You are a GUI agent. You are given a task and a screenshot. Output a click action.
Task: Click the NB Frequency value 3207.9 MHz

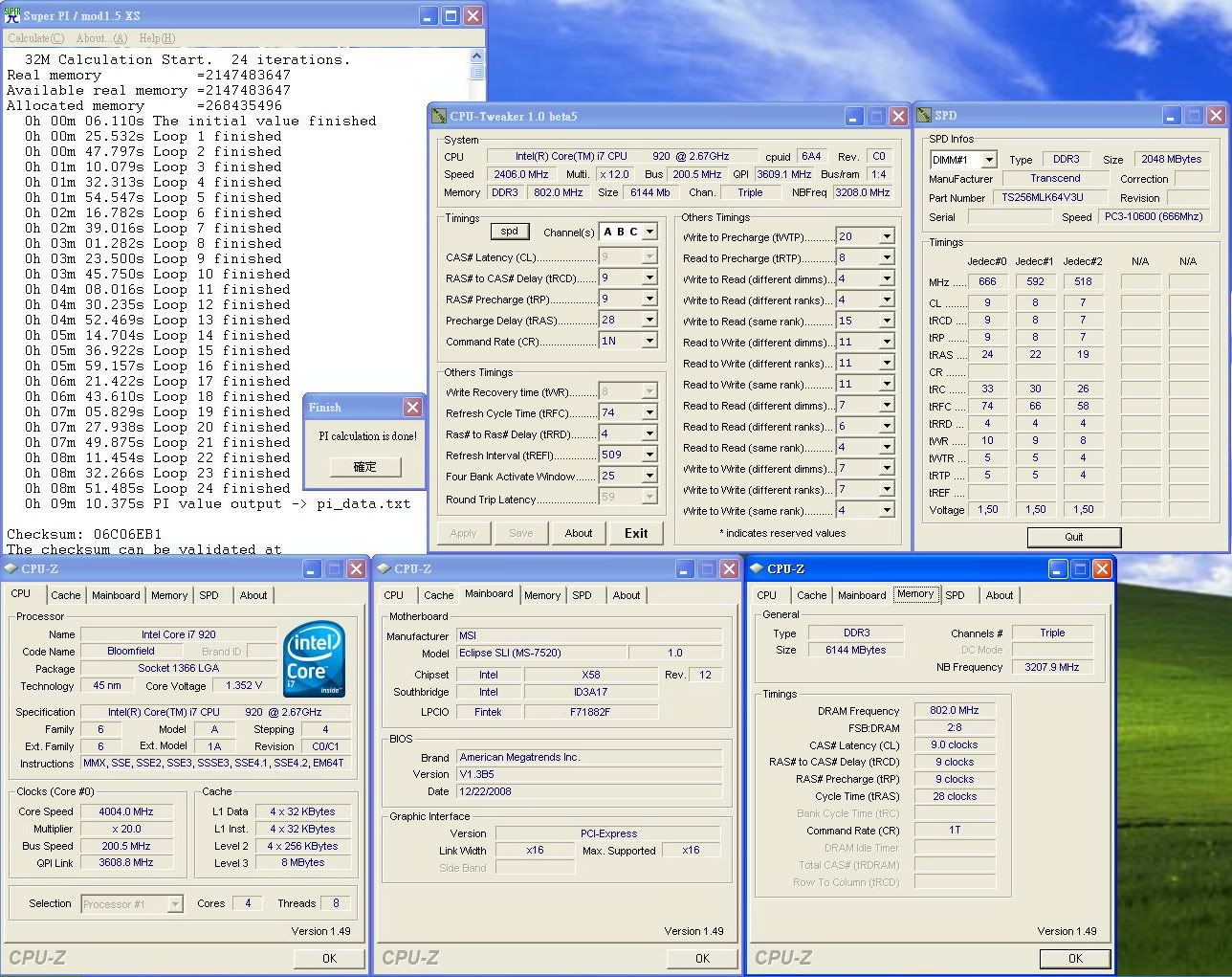[1051, 667]
